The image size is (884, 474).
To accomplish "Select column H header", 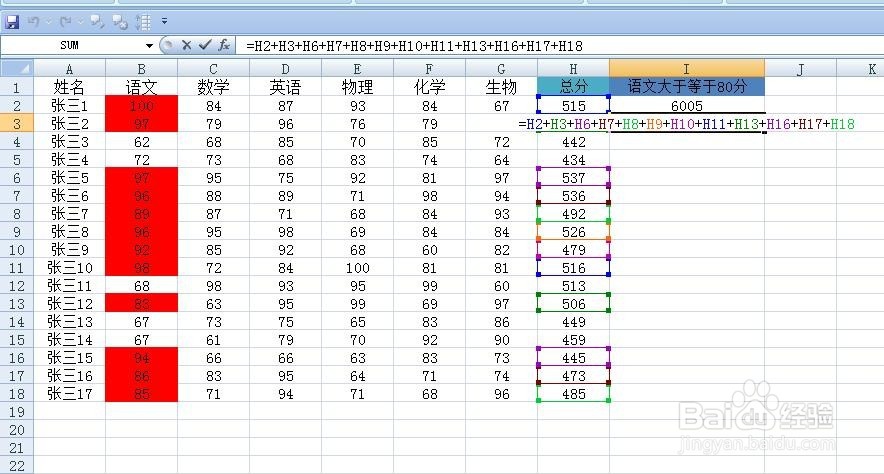I will click(573, 69).
